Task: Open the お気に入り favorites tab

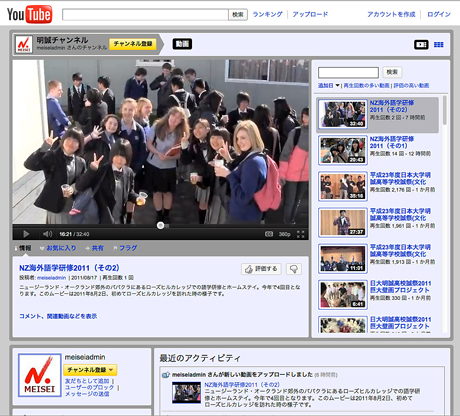Action: (58, 248)
